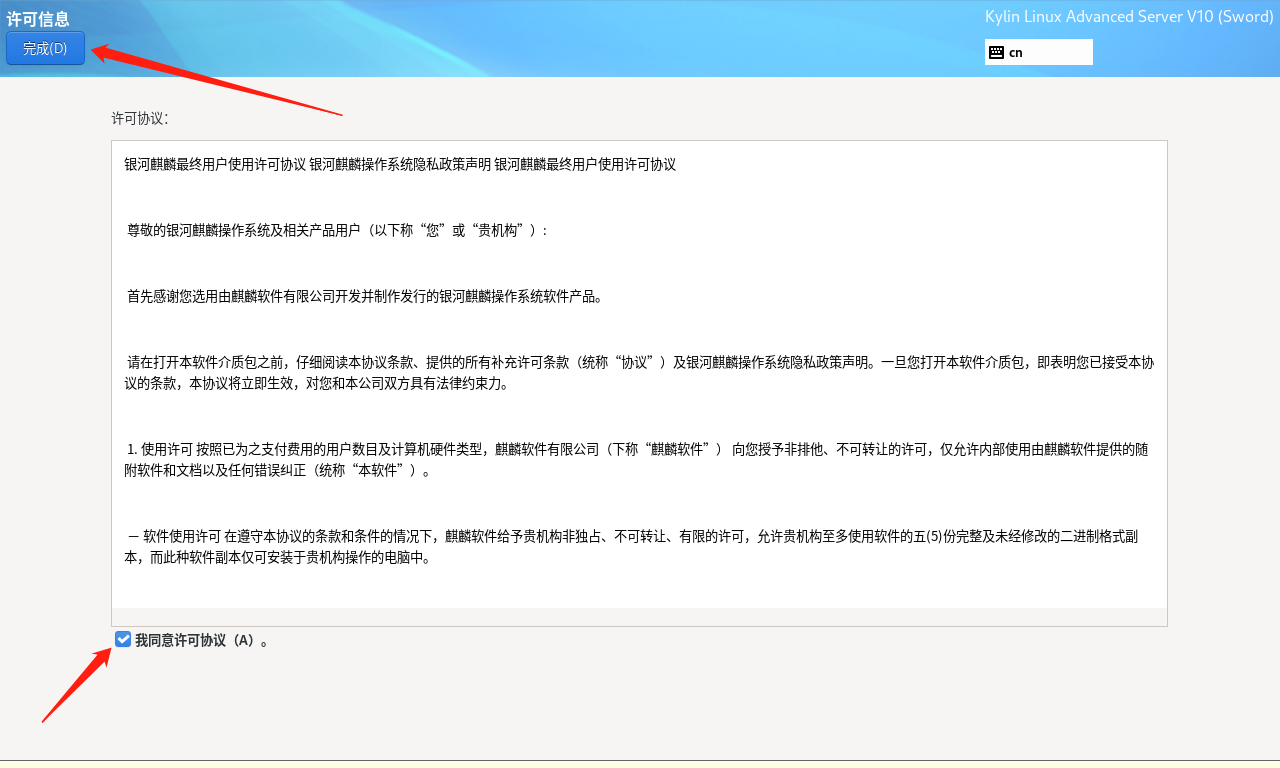The image size is (1280, 768).
Task: Uncheck the 我同意许可协议 checkbox
Action: [123, 639]
